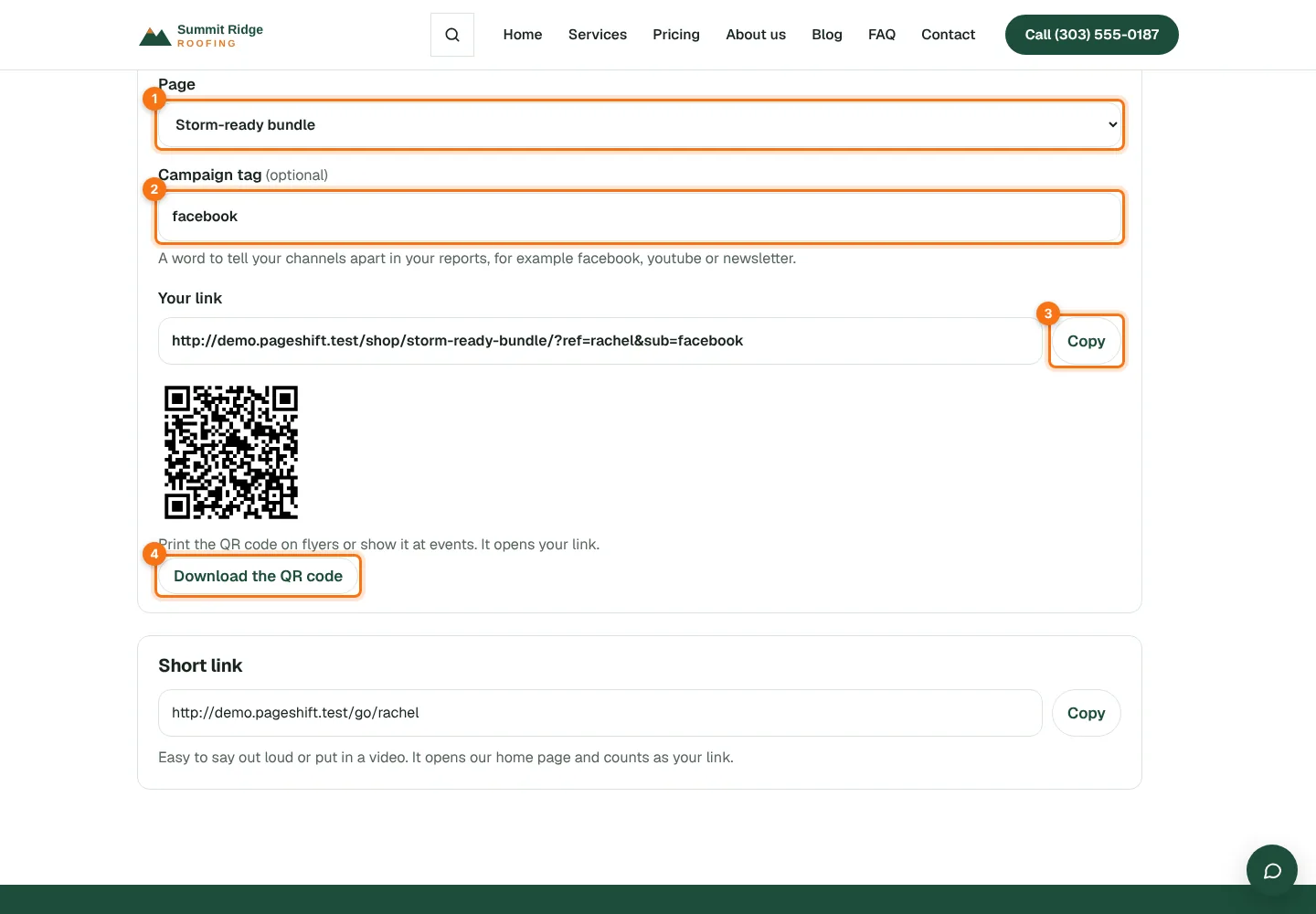
Task: Copy the Short link URL
Action: point(1087,713)
